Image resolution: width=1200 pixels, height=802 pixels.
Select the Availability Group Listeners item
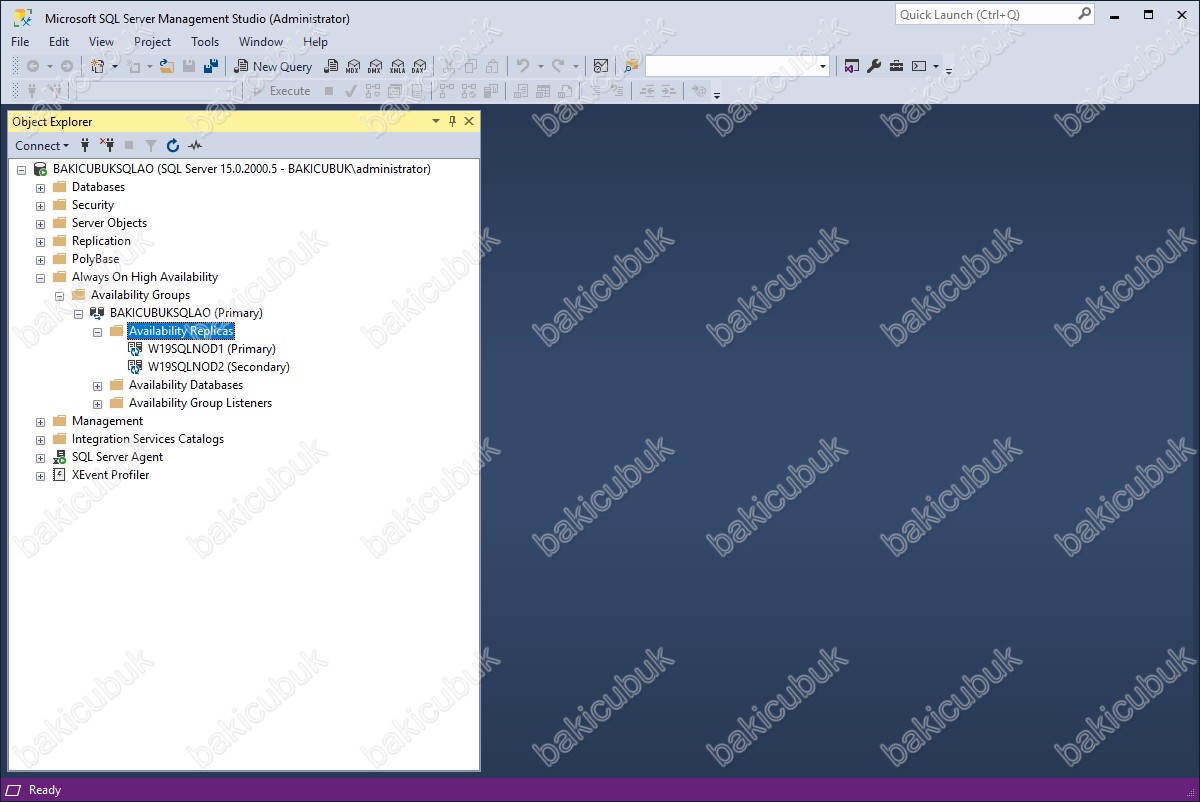(x=200, y=403)
